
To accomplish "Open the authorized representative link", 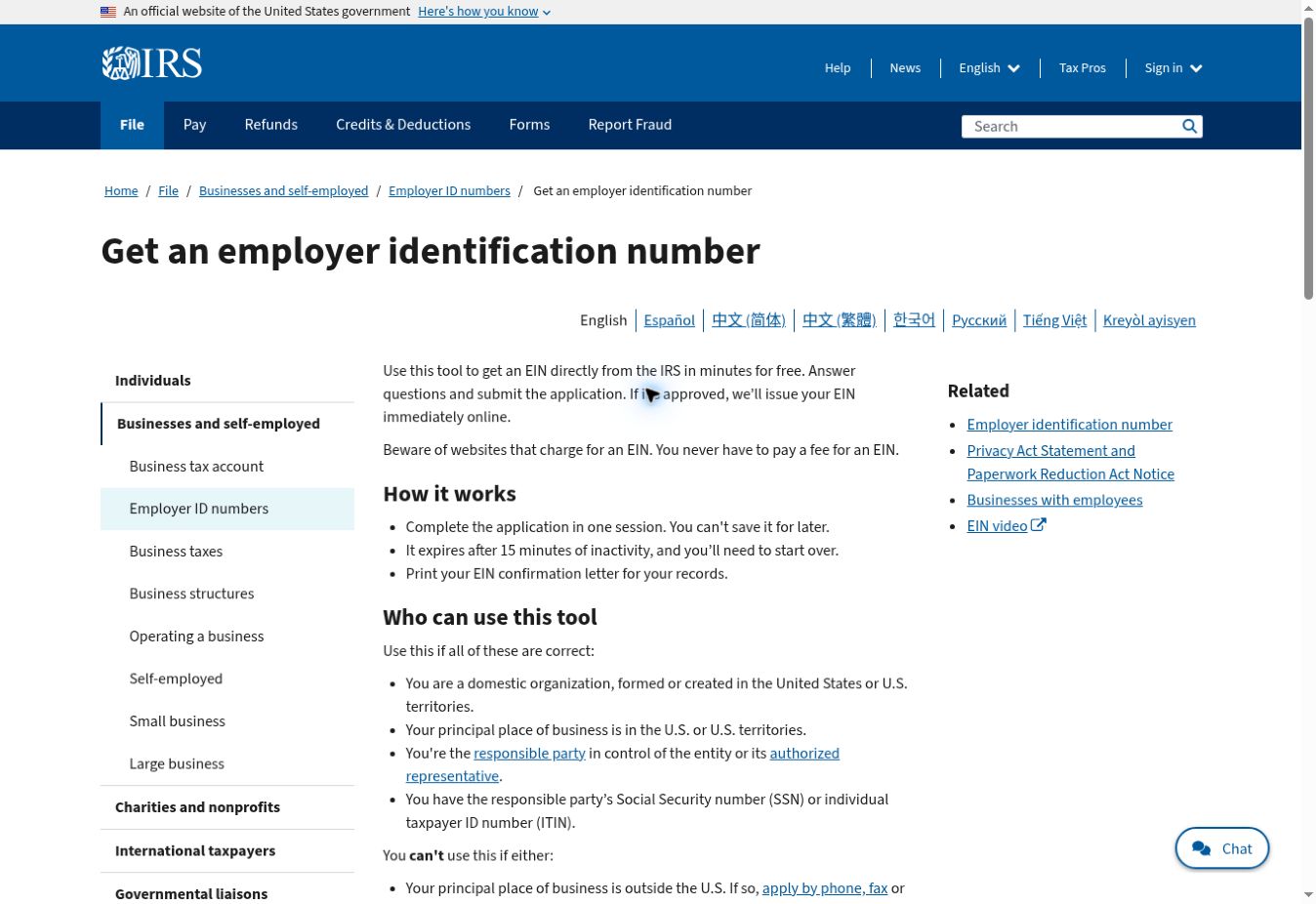I will pyautogui.click(x=804, y=754).
